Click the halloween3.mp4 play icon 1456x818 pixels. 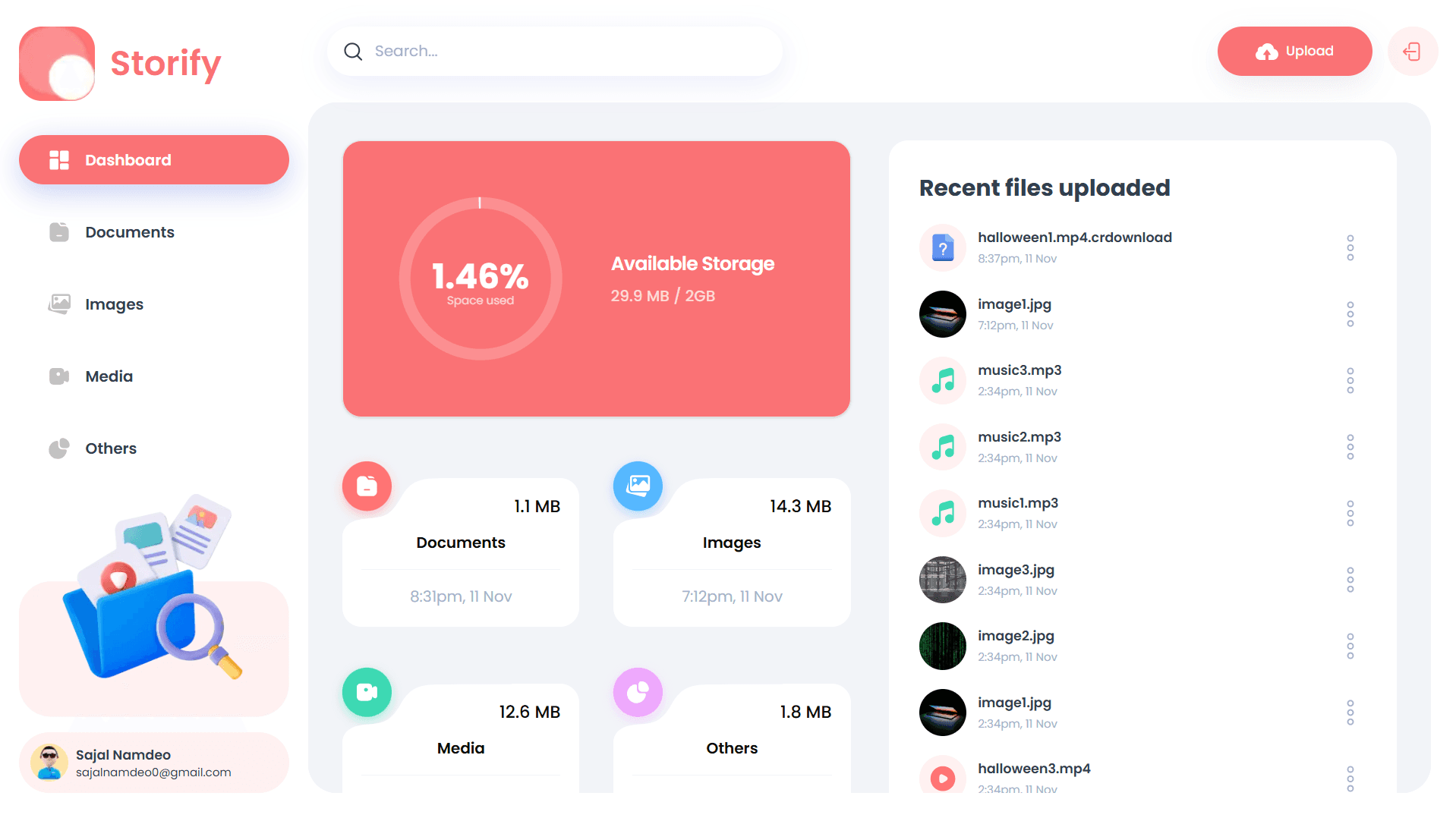tap(942, 778)
